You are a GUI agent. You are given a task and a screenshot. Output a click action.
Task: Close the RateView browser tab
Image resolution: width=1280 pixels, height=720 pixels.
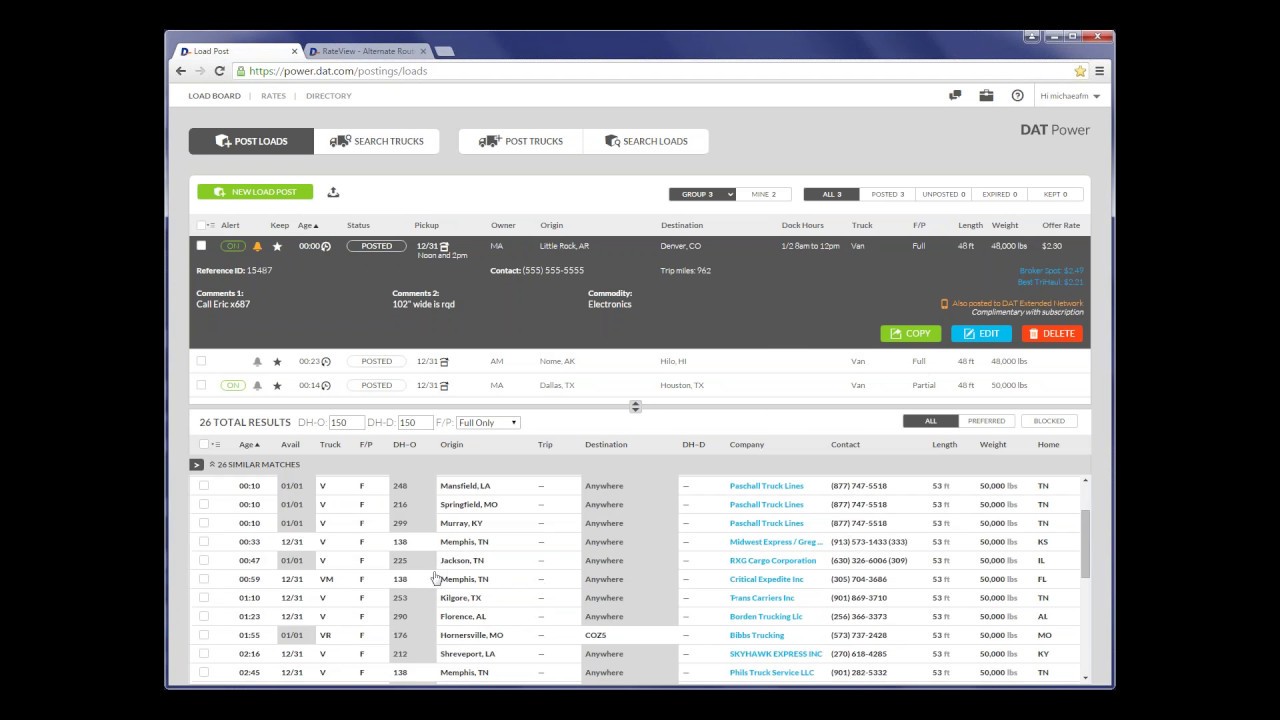coord(424,51)
